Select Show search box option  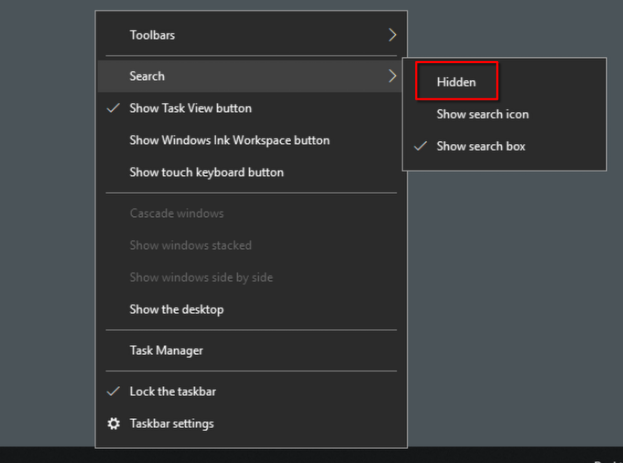pyautogui.click(x=504, y=146)
